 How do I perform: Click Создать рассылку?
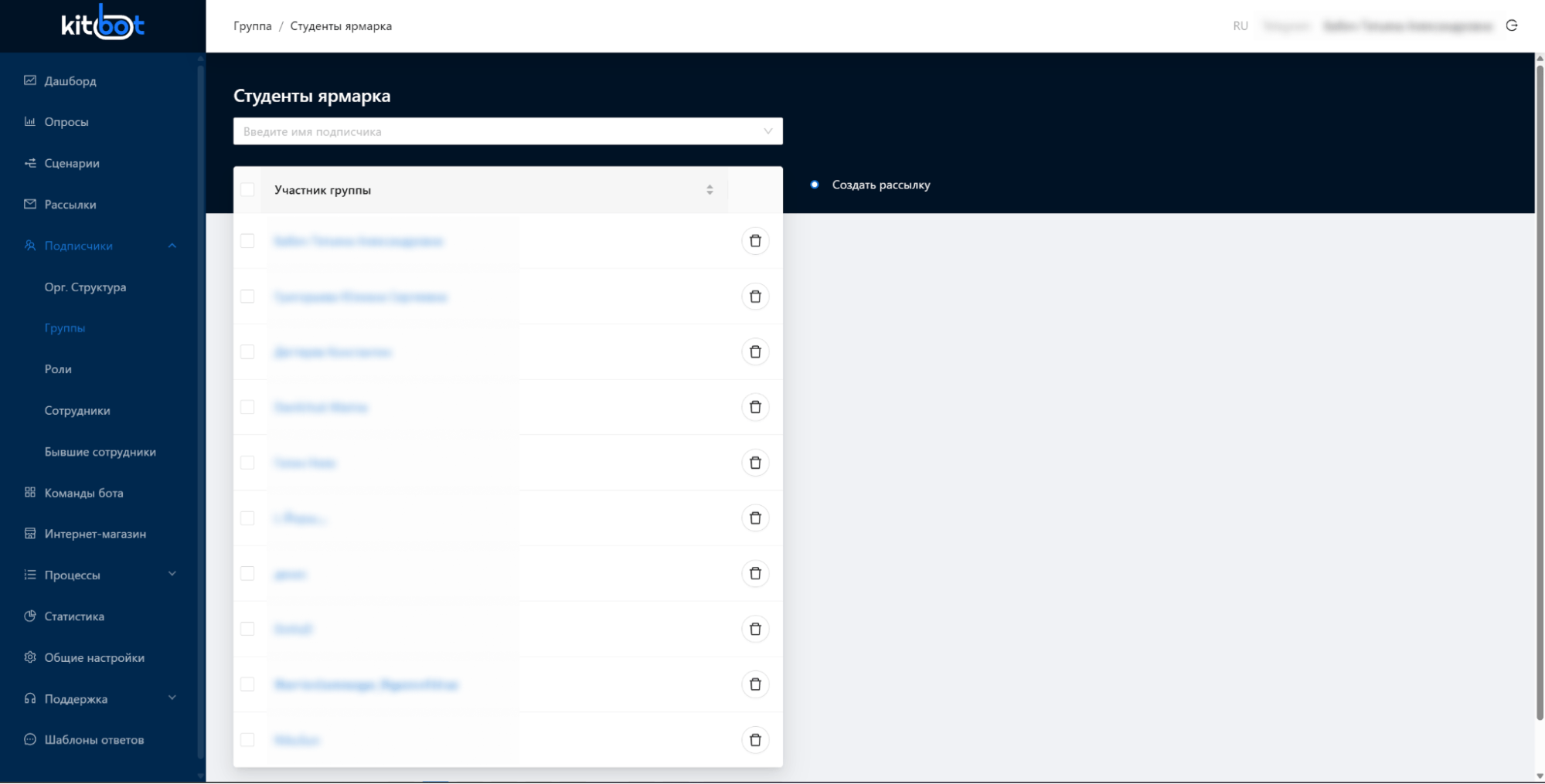click(881, 185)
